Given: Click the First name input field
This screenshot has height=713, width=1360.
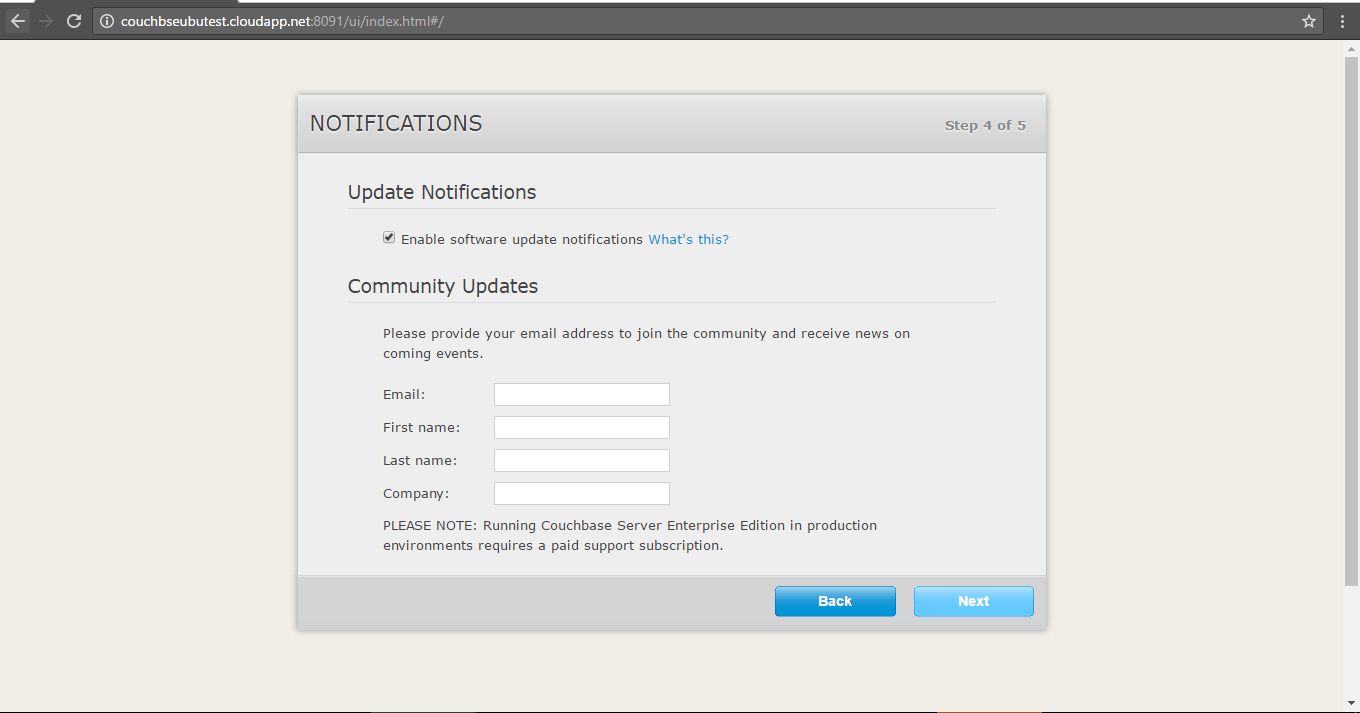Looking at the screenshot, I should point(581,427).
